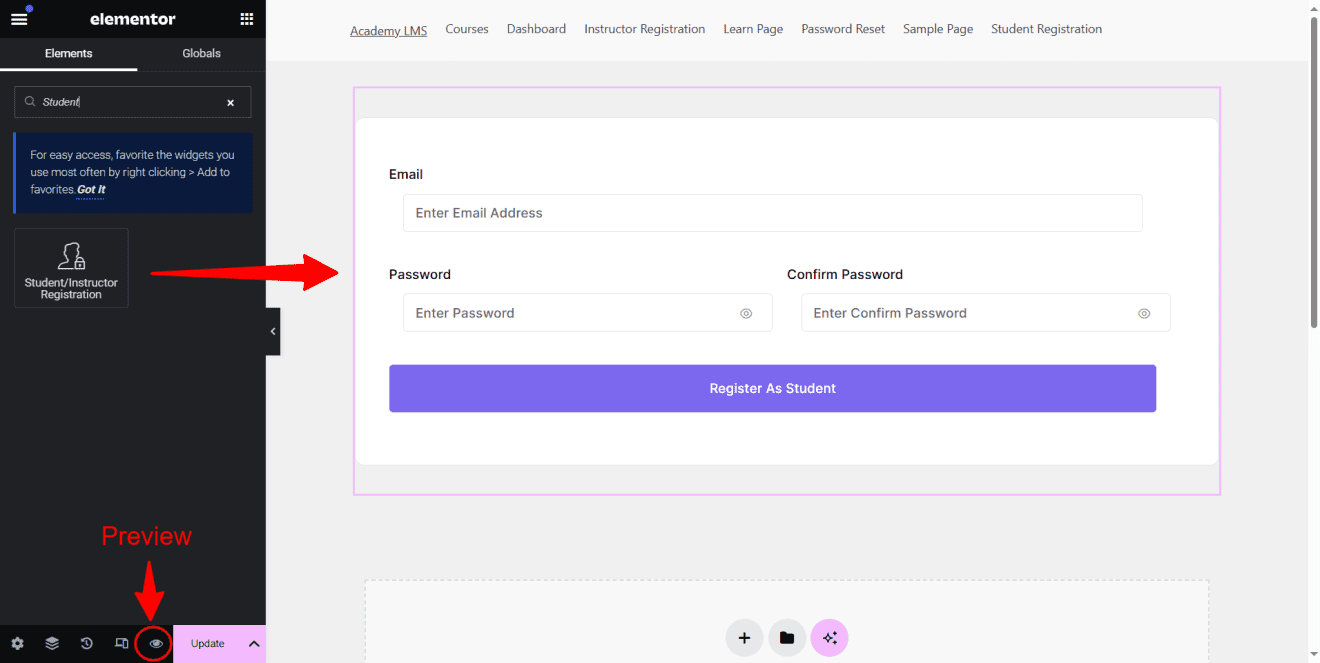Toggle visibility of the Confirm Password field
The height and width of the screenshot is (663, 1320).
click(1144, 313)
